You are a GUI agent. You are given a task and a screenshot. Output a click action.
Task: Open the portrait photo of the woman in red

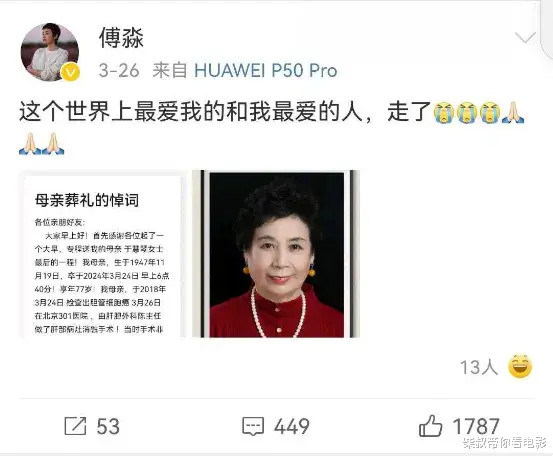[276, 254]
